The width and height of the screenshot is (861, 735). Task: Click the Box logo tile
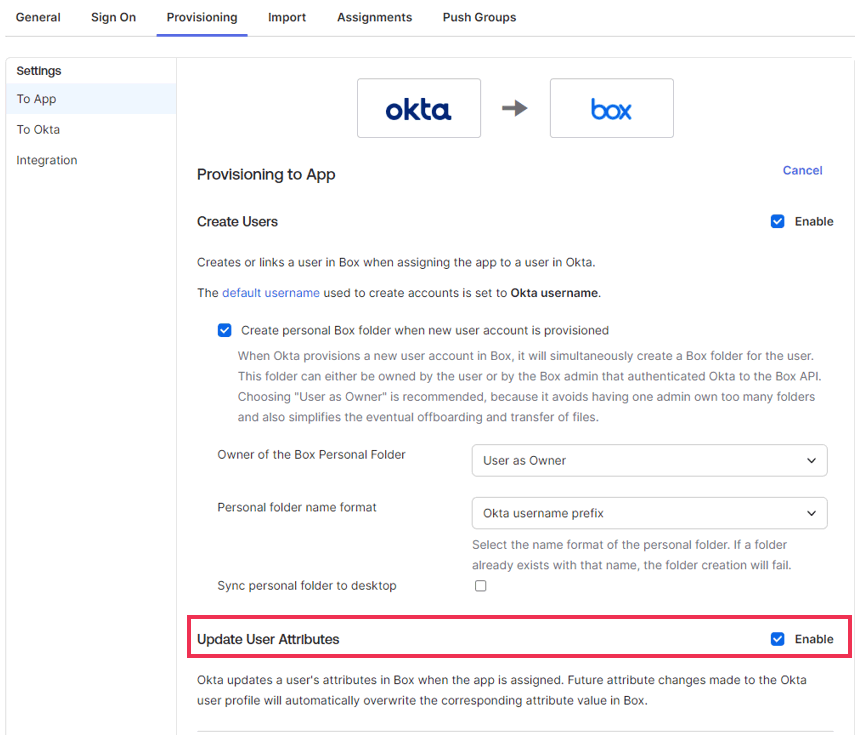(612, 108)
